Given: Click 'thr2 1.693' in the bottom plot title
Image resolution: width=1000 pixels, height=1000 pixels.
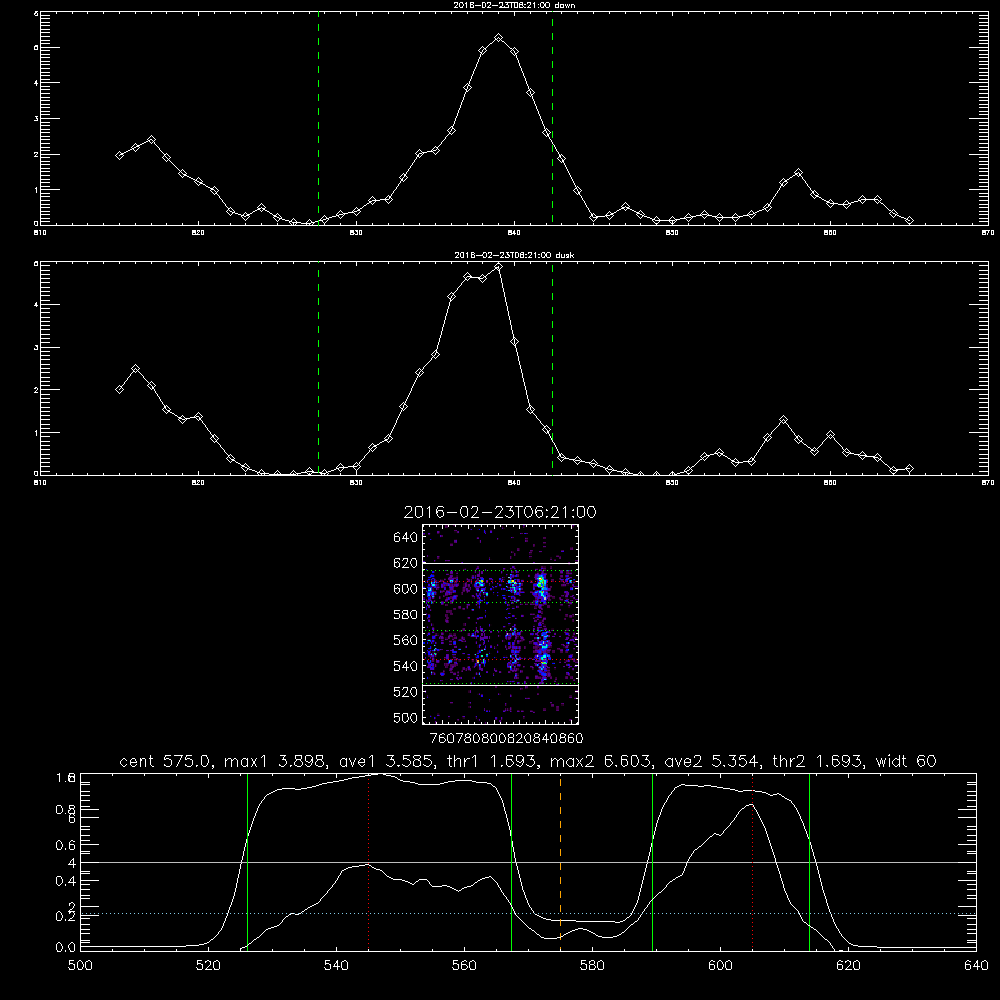Looking at the screenshot, I should [x=818, y=761].
